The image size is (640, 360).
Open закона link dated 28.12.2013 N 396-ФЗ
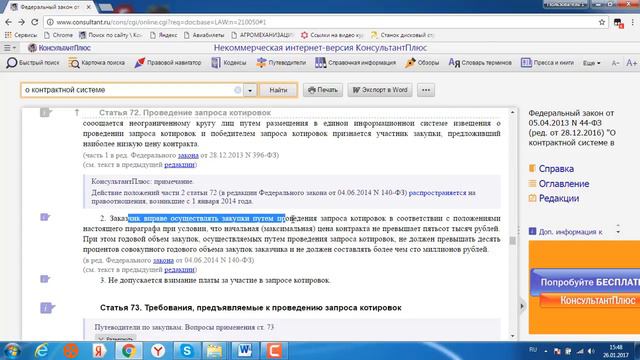[x=188, y=155]
